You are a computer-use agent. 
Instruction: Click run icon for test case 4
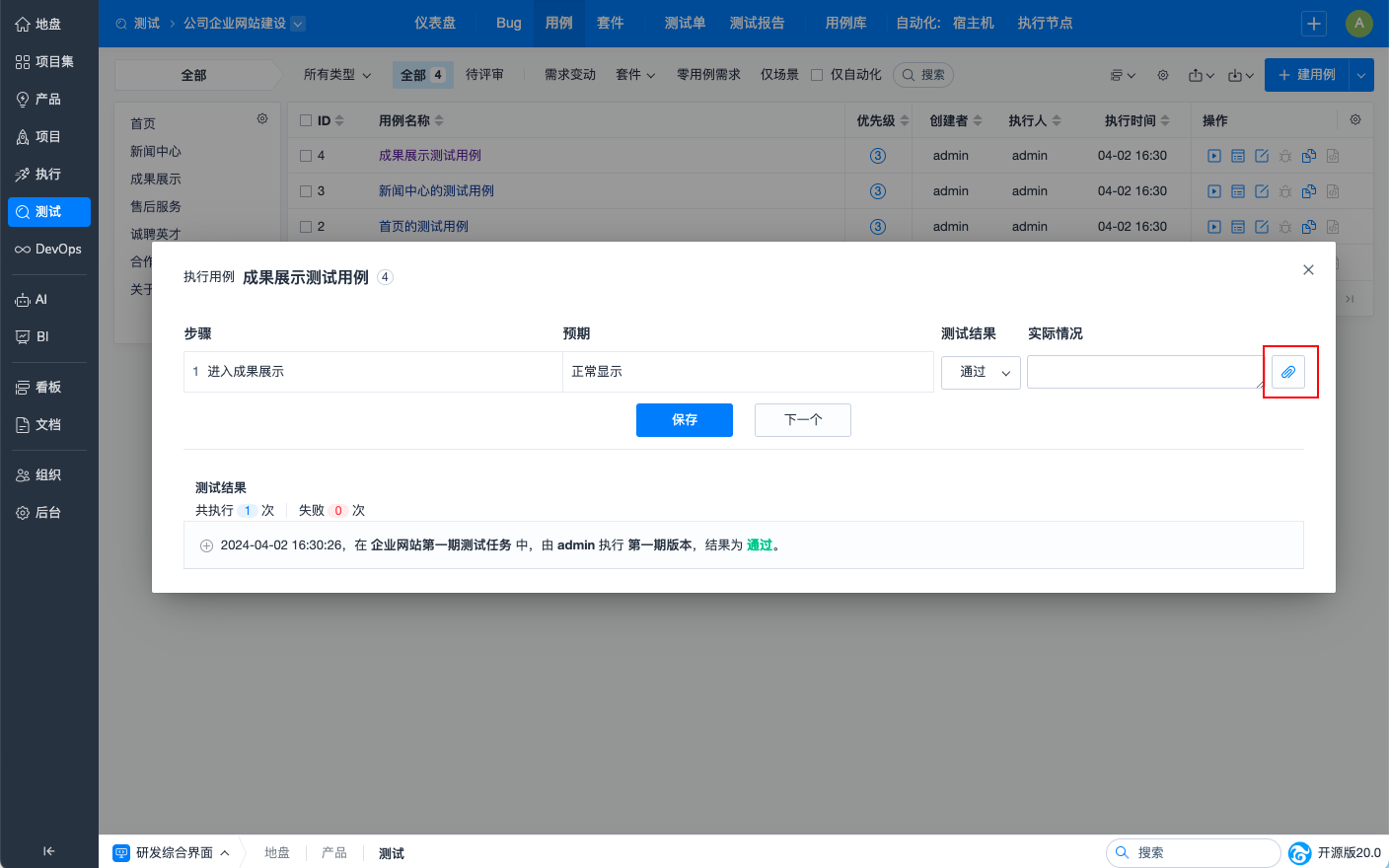tap(1214, 156)
